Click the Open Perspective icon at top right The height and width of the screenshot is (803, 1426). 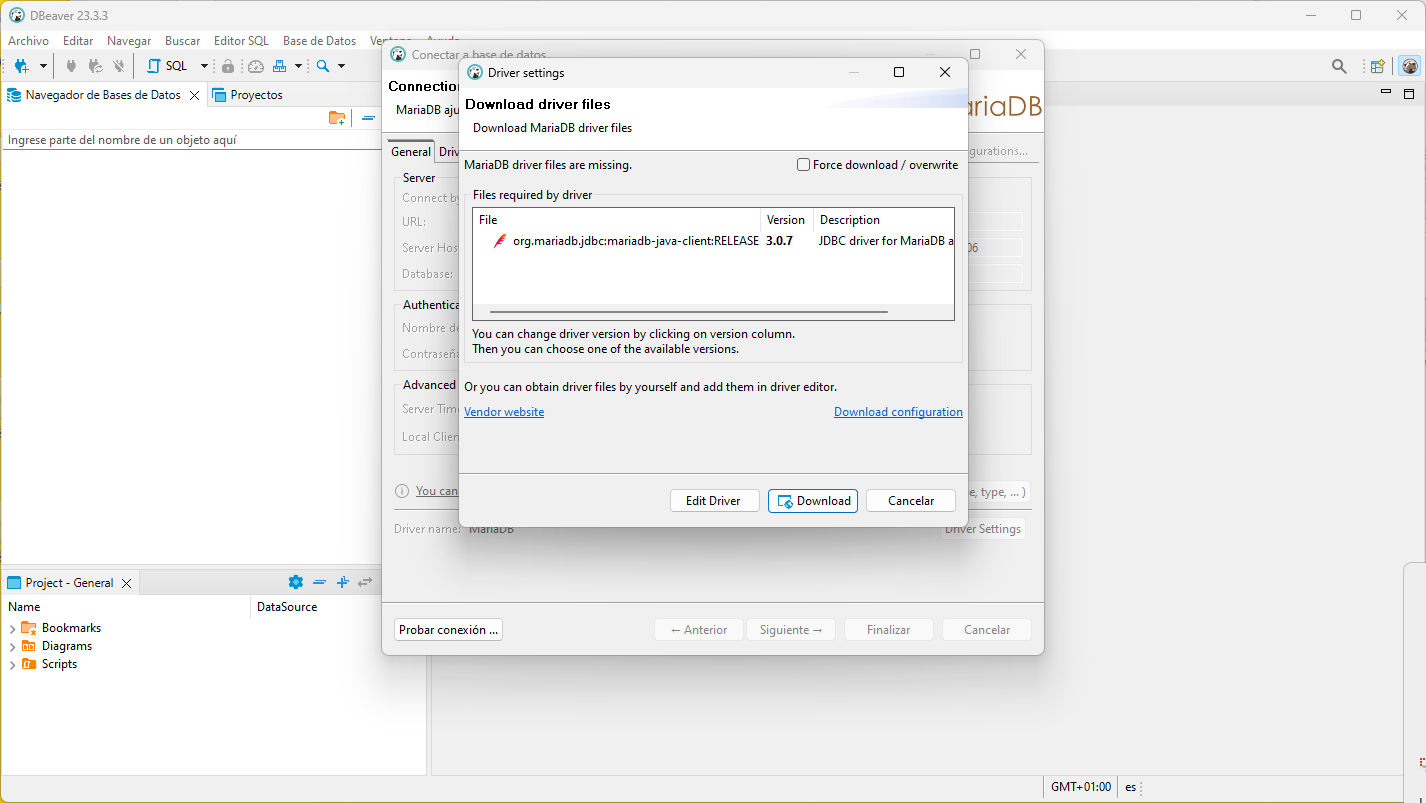pyautogui.click(x=1378, y=66)
